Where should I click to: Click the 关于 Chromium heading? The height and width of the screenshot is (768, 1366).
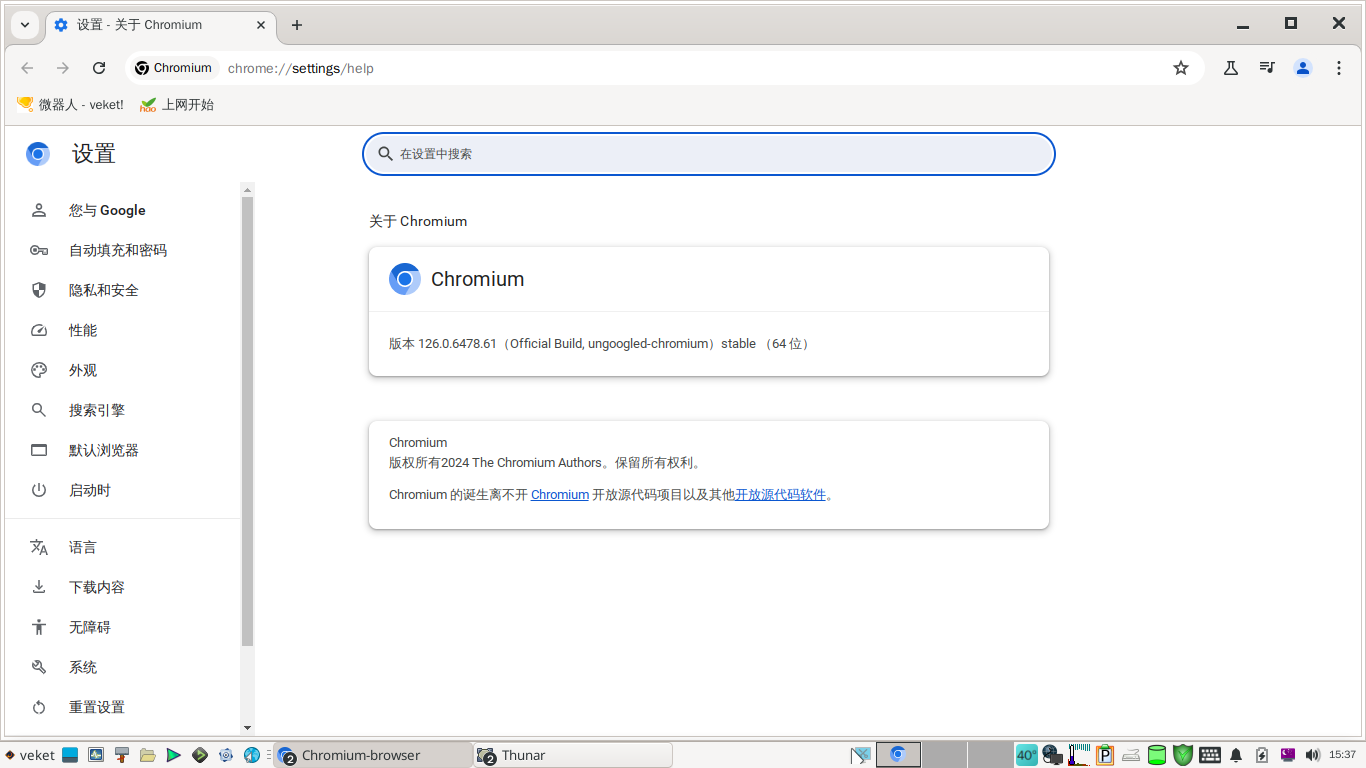pyautogui.click(x=418, y=221)
